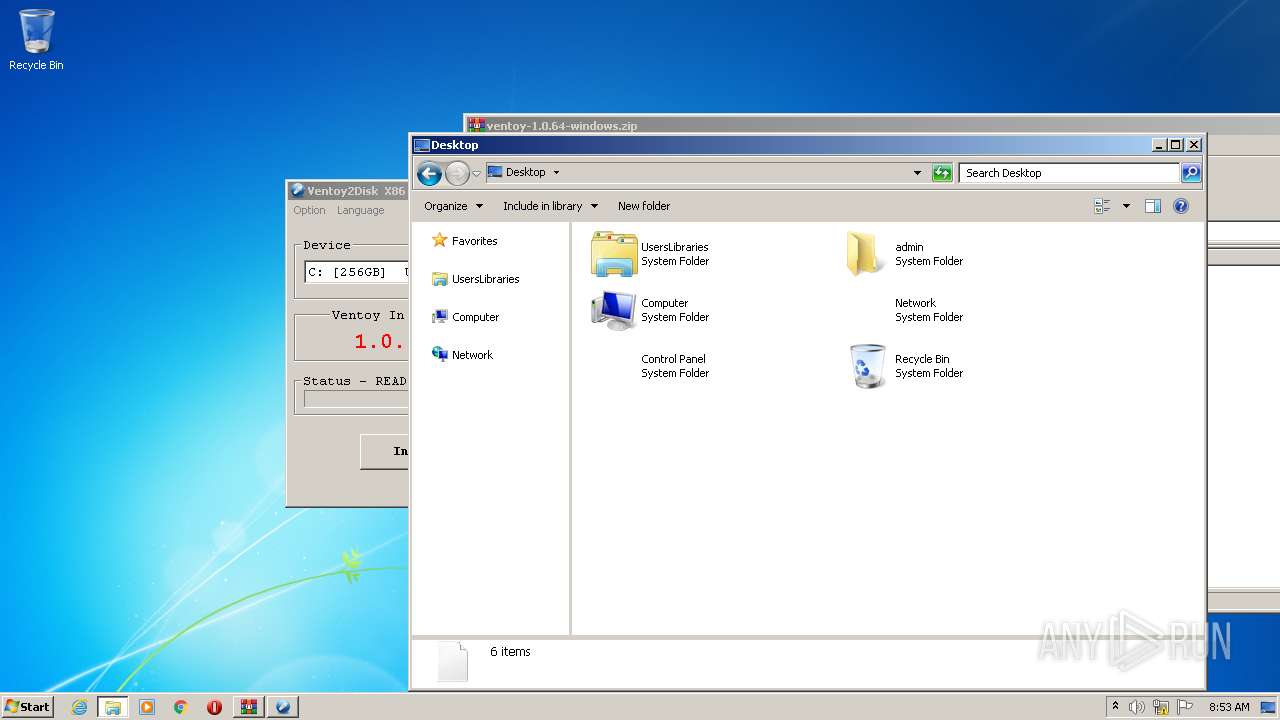
Task: Open the Start menu
Action: (27, 706)
